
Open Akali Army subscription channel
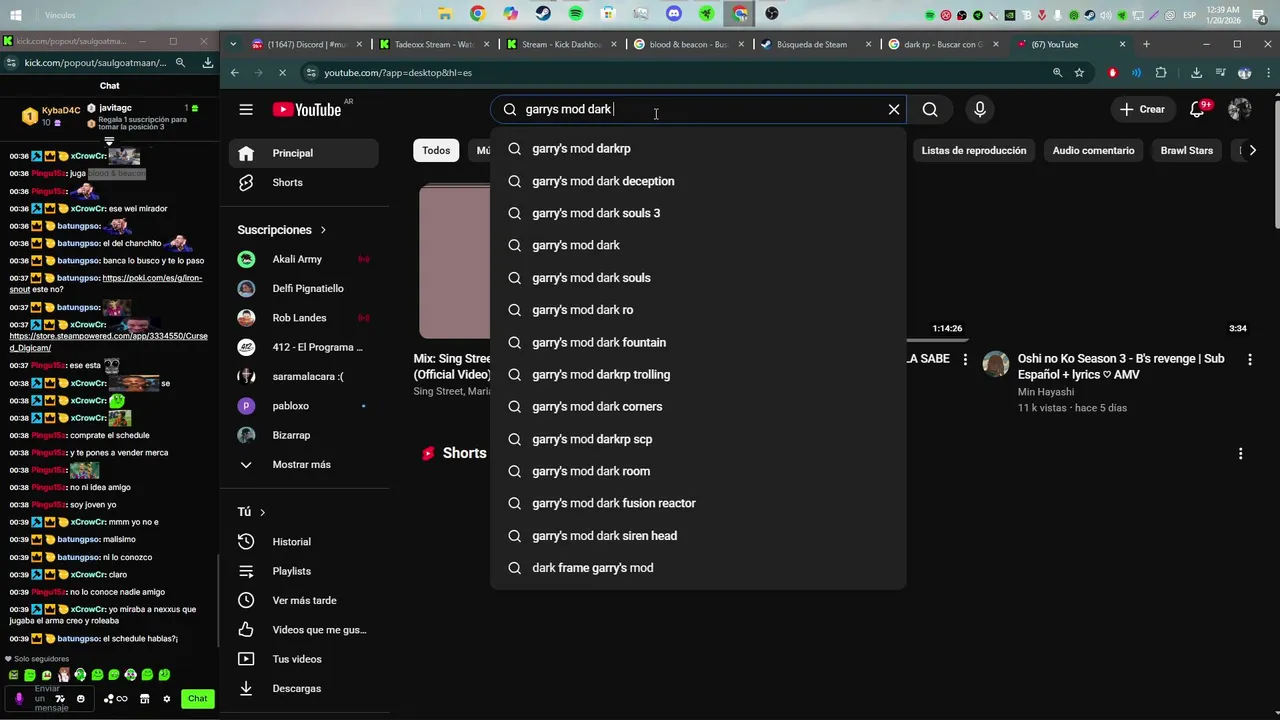304,259
